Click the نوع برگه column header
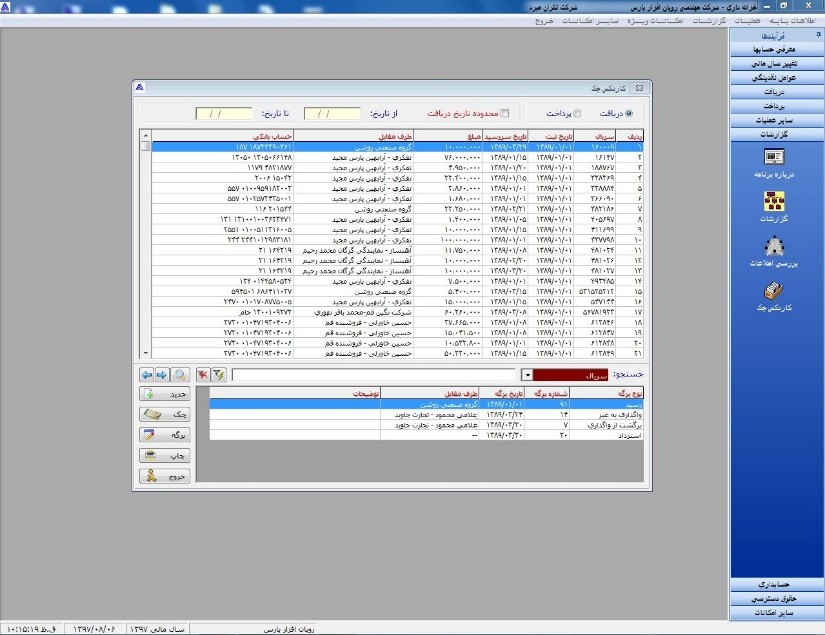This screenshot has height=635, width=825. pyautogui.click(x=606, y=394)
